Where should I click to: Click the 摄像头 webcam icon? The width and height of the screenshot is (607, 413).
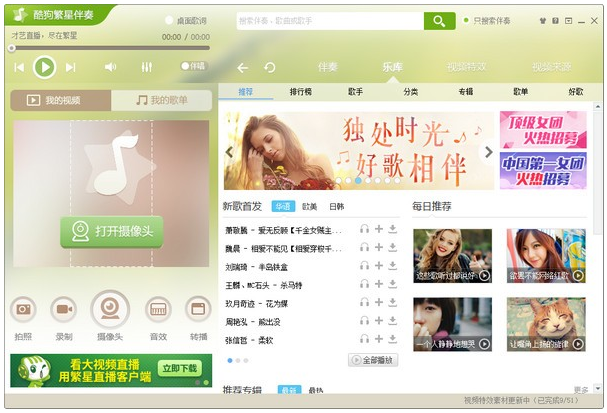110,309
